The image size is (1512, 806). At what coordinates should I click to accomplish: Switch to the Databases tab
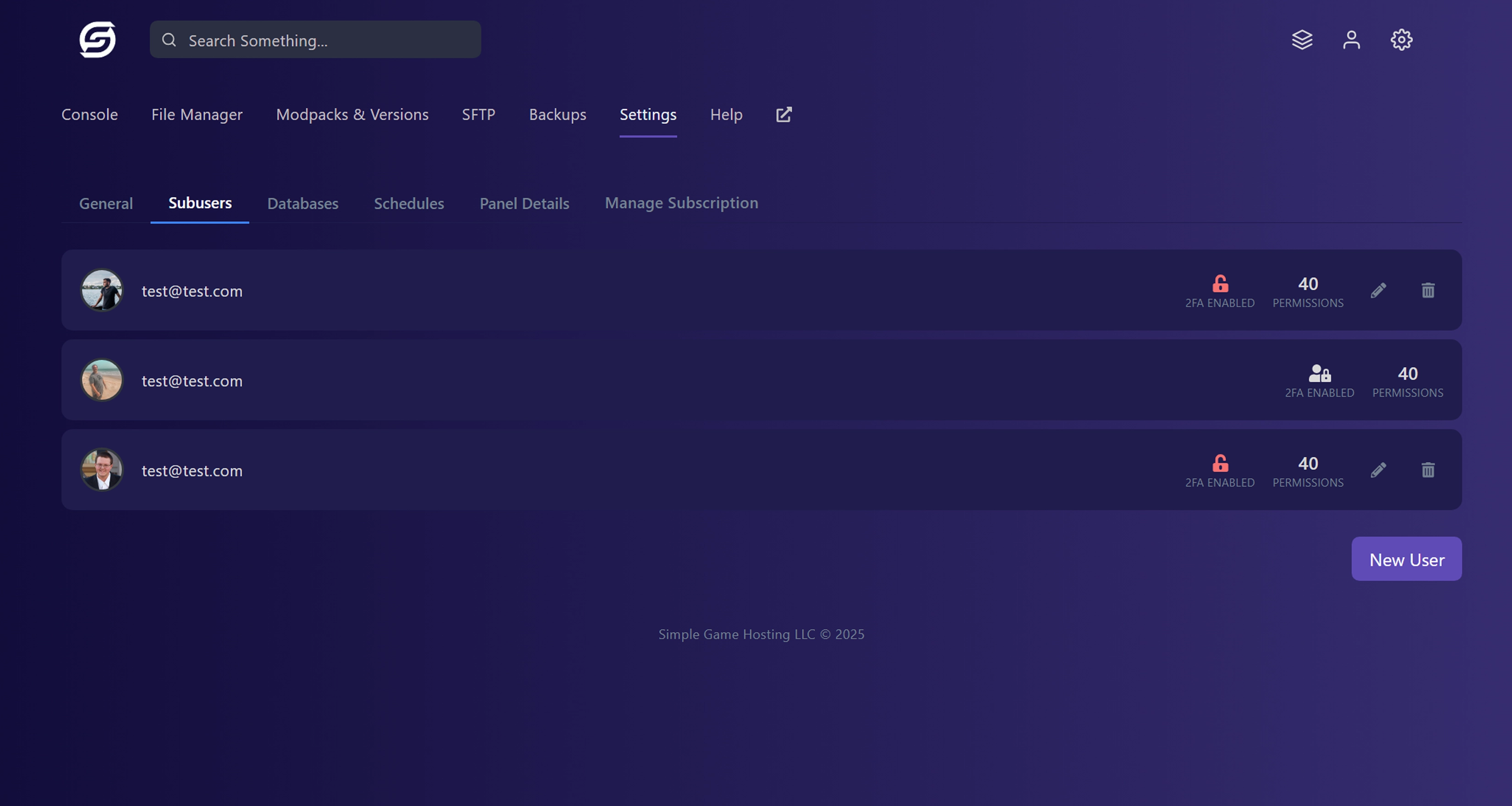click(x=302, y=203)
